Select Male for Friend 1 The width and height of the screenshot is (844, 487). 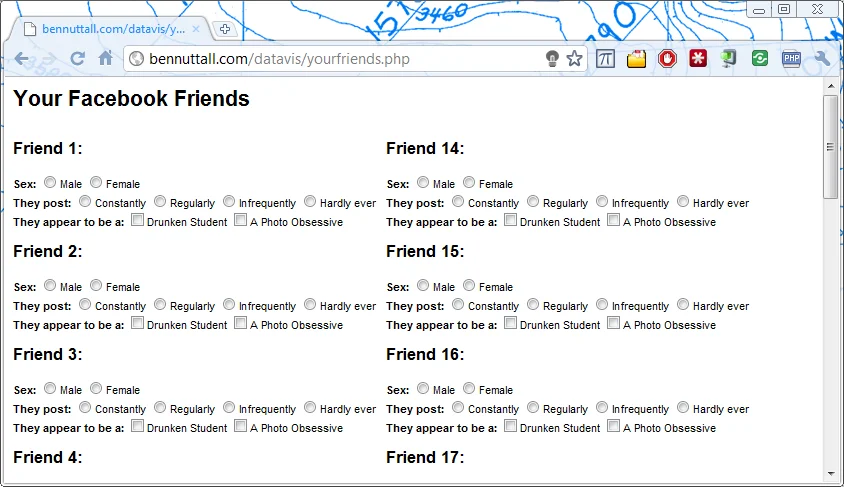point(50,182)
